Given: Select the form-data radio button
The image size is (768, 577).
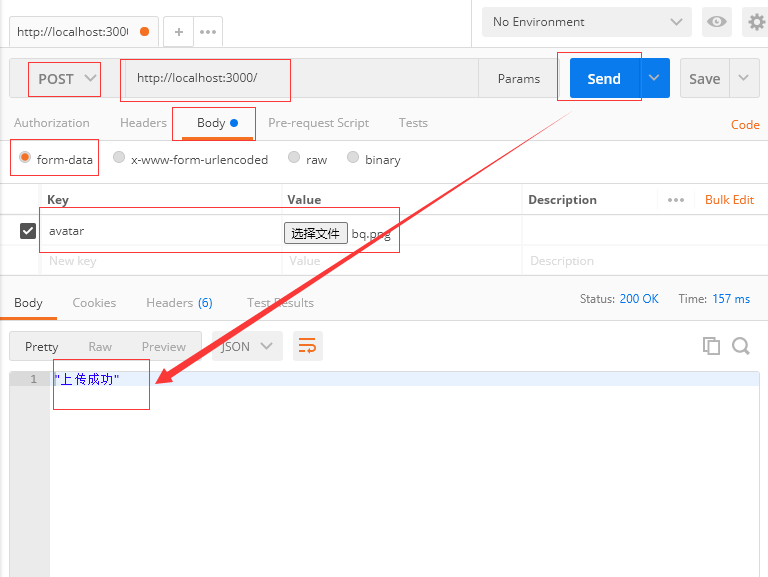Looking at the screenshot, I should (x=24, y=157).
